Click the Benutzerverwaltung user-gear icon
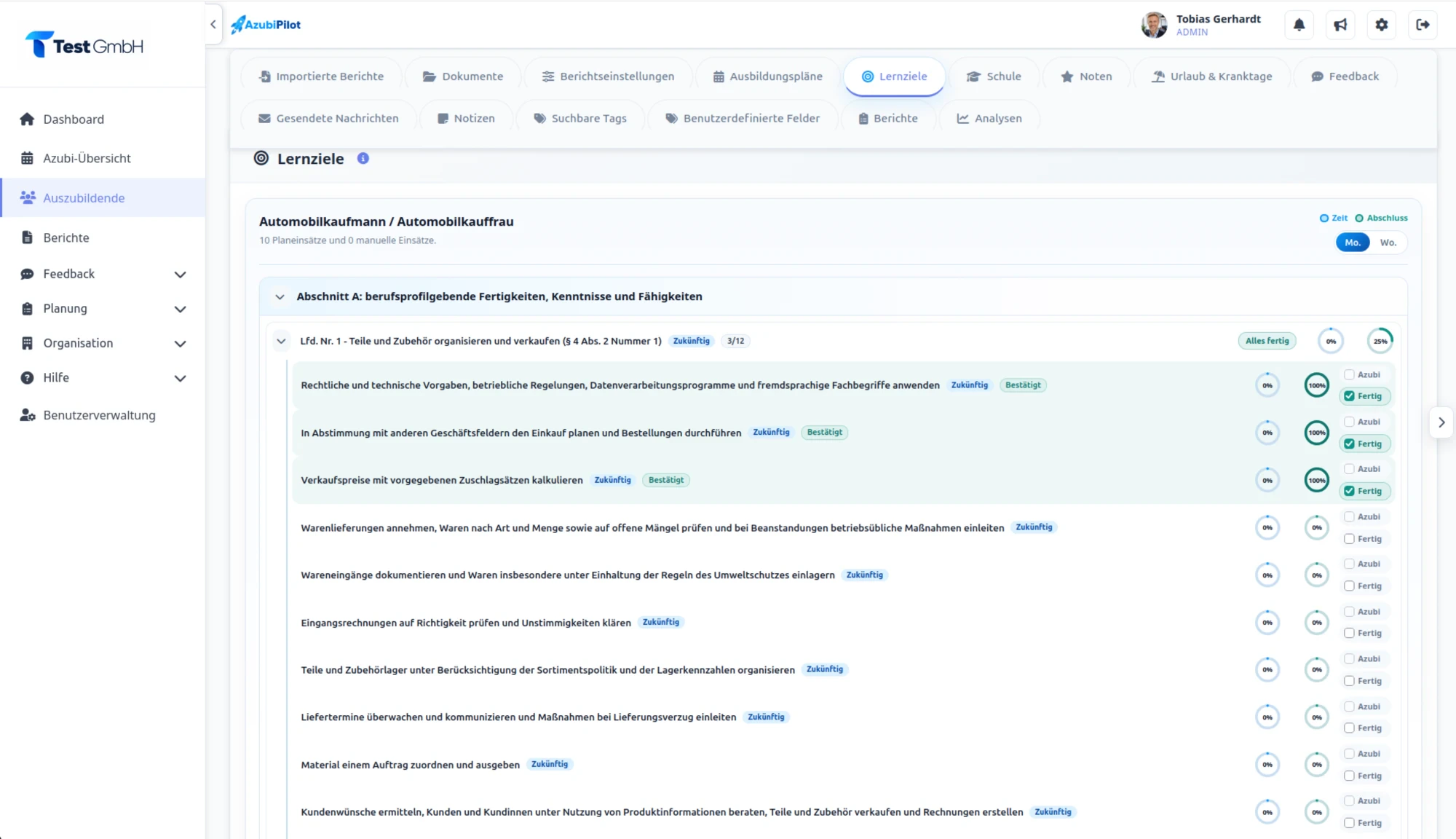1456x839 pixels. 28,415
